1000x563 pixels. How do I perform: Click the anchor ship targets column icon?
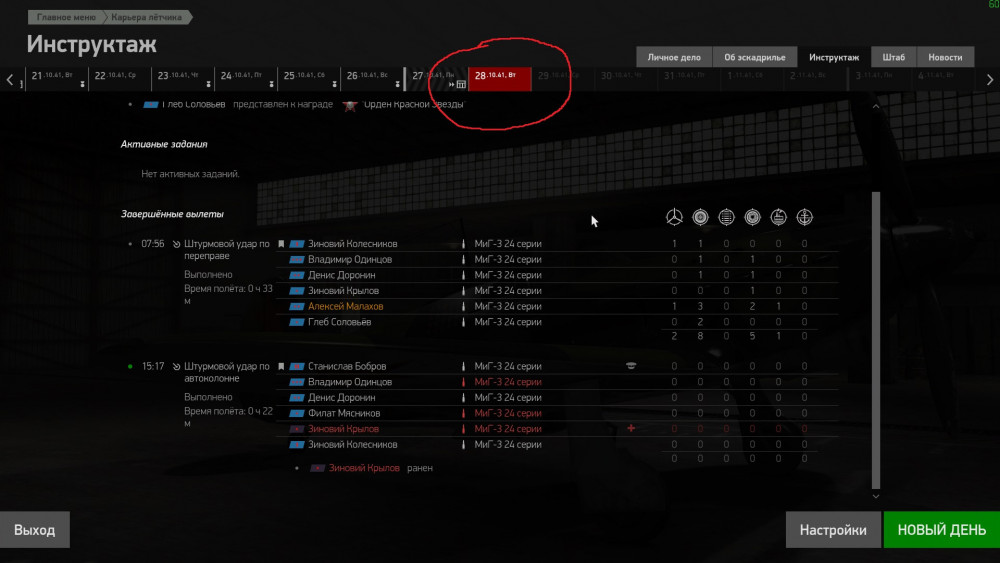(805, 217)
